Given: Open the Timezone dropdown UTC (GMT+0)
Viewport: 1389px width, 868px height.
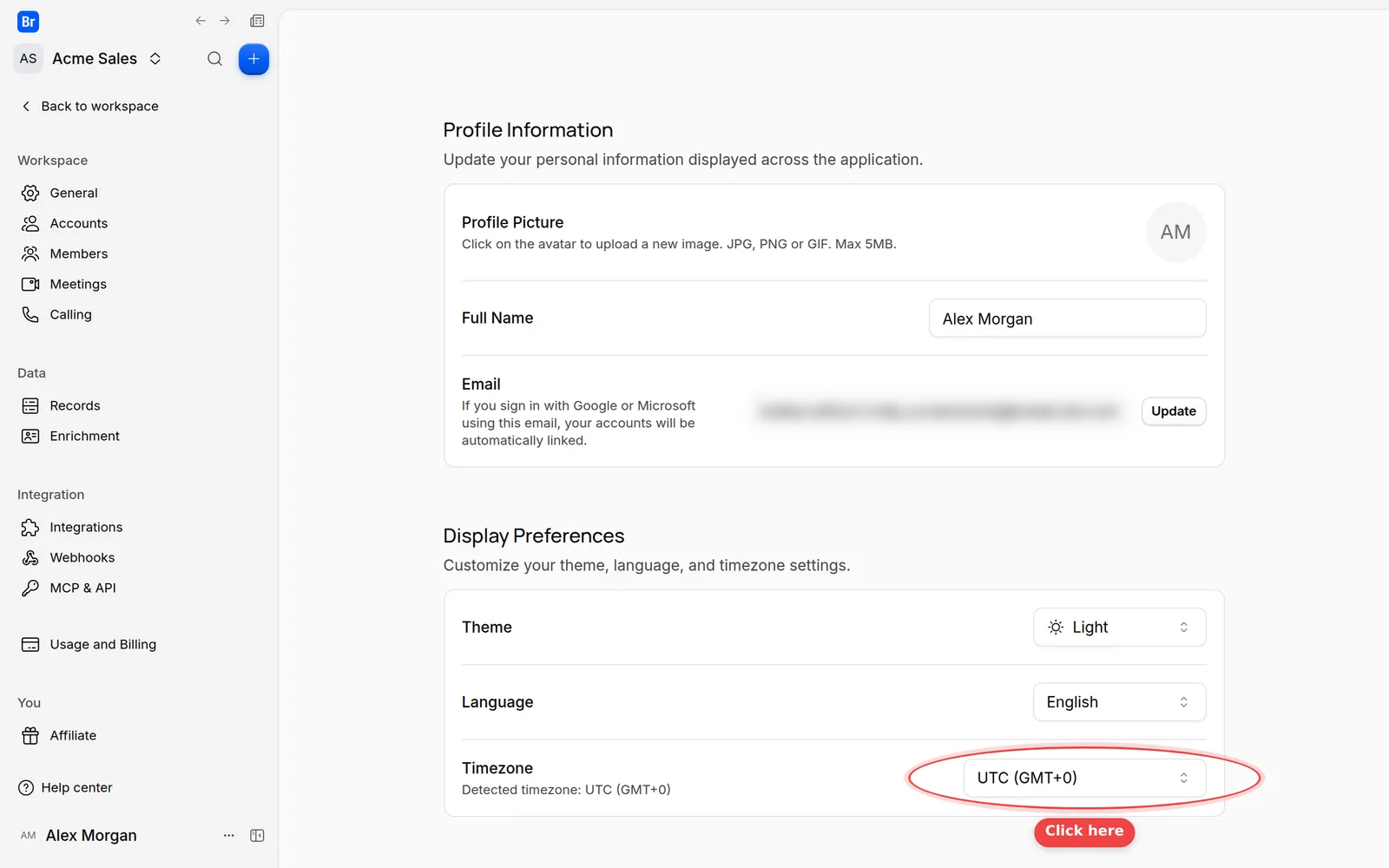Looking at the screenshot, I should click(x=1084, y=778).
